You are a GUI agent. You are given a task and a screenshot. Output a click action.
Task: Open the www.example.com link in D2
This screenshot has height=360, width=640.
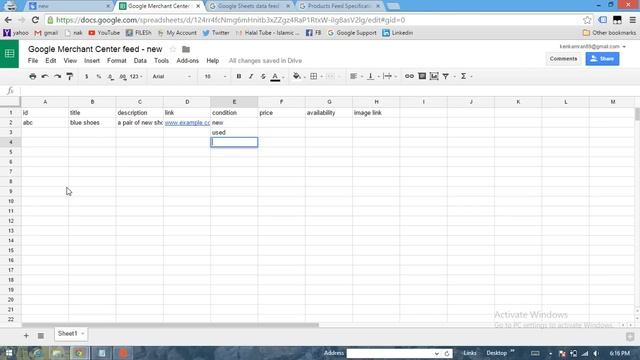pos(187,122)
